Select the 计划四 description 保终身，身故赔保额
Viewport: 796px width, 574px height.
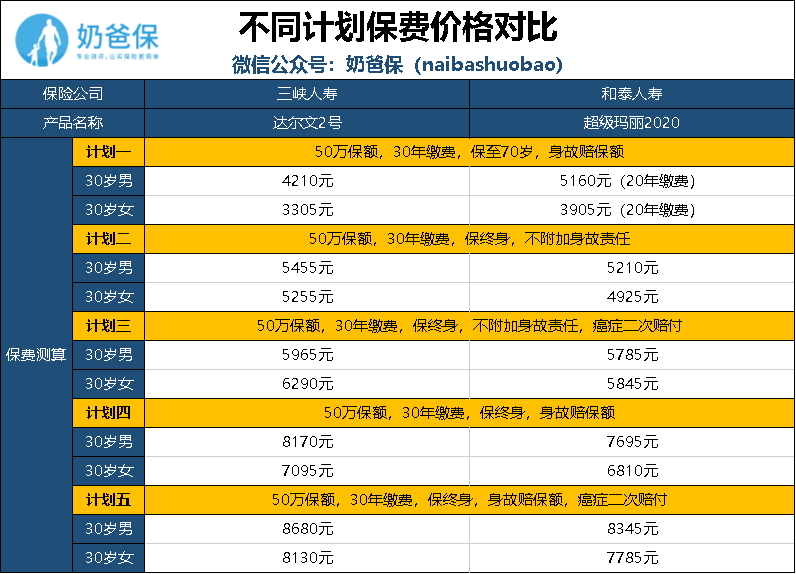click(x=470, y=413)
